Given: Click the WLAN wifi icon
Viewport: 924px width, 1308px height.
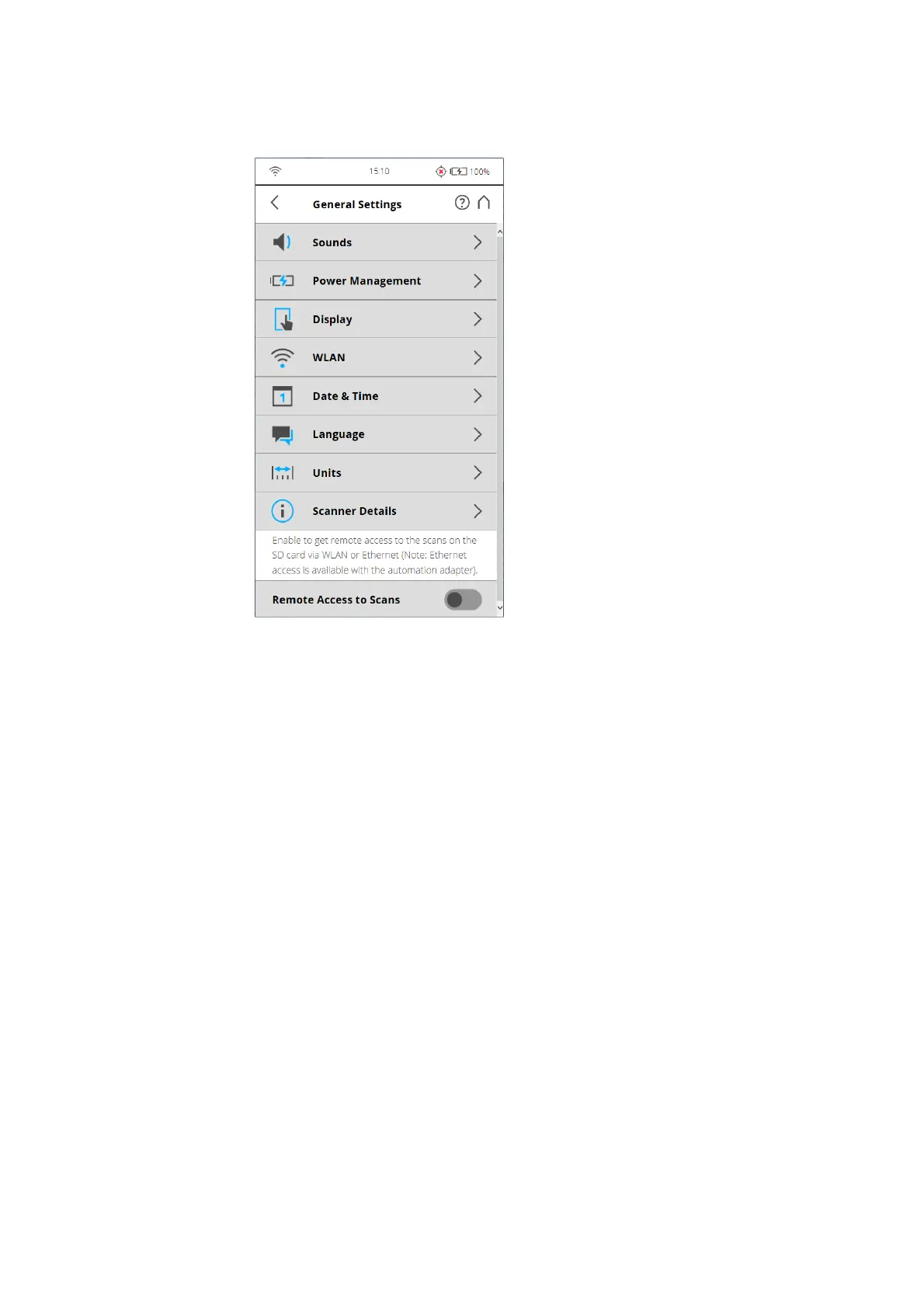Looking at the screenshot, I should [x=283, y=358].
